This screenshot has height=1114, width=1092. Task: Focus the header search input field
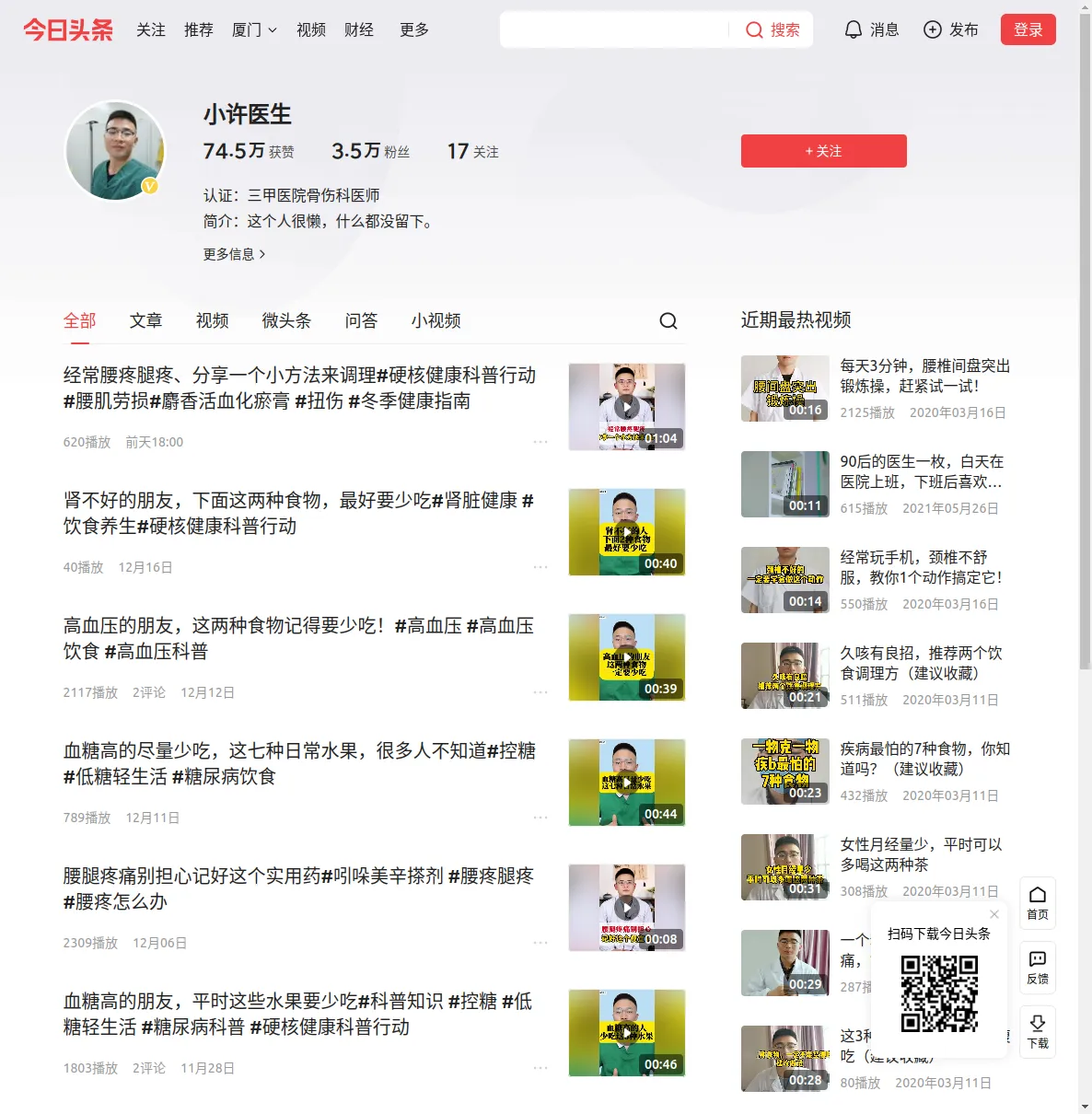[615, 29]
